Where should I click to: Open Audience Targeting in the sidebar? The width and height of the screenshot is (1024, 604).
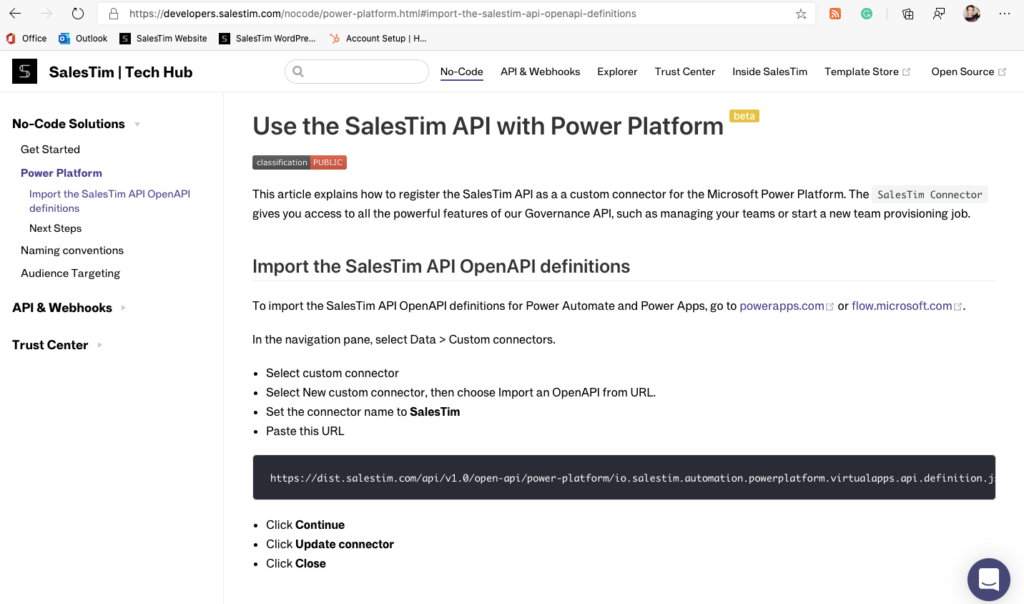(x=70, y=273)
